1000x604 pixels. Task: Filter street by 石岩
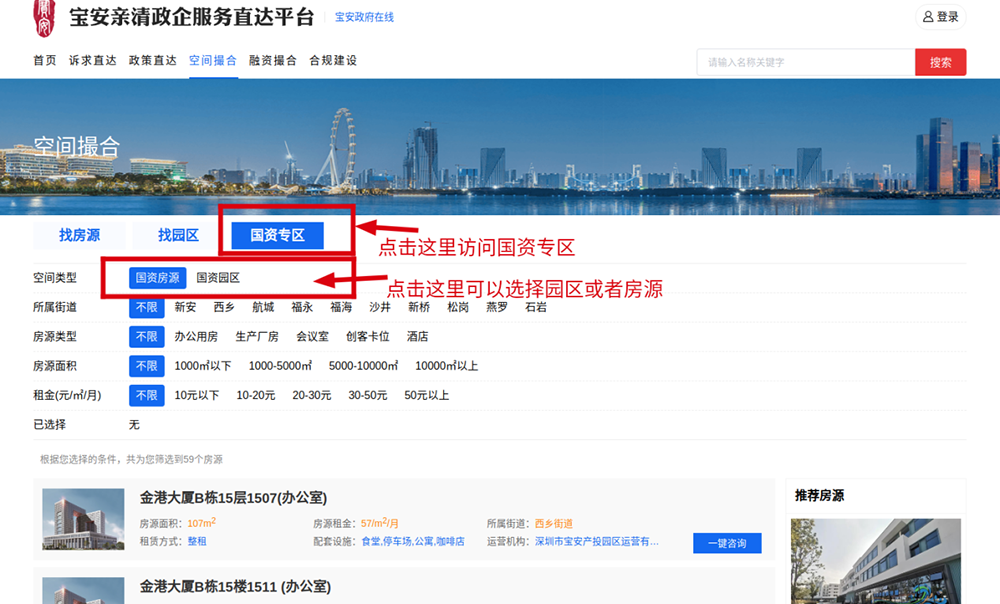(536, 307)
